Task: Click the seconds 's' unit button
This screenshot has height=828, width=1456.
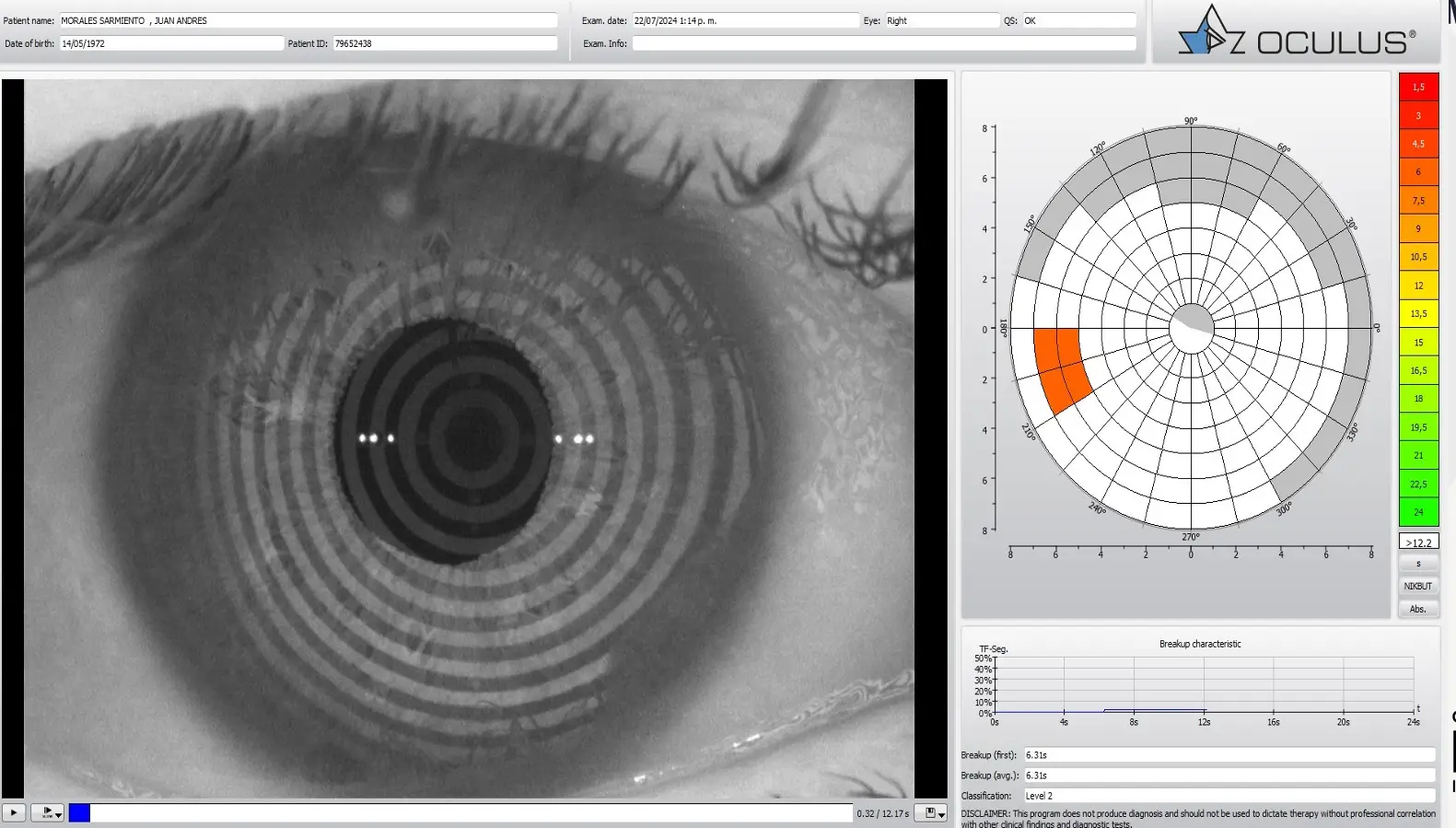Action: (x=1417, y=564)
